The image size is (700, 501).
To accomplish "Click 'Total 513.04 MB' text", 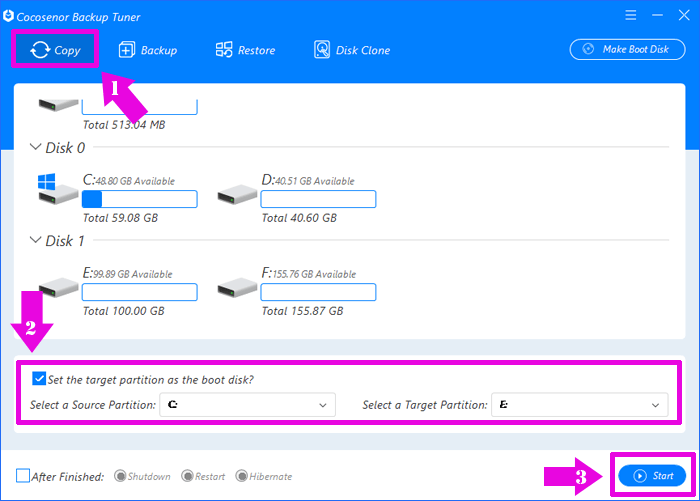I will click(124, 125).
